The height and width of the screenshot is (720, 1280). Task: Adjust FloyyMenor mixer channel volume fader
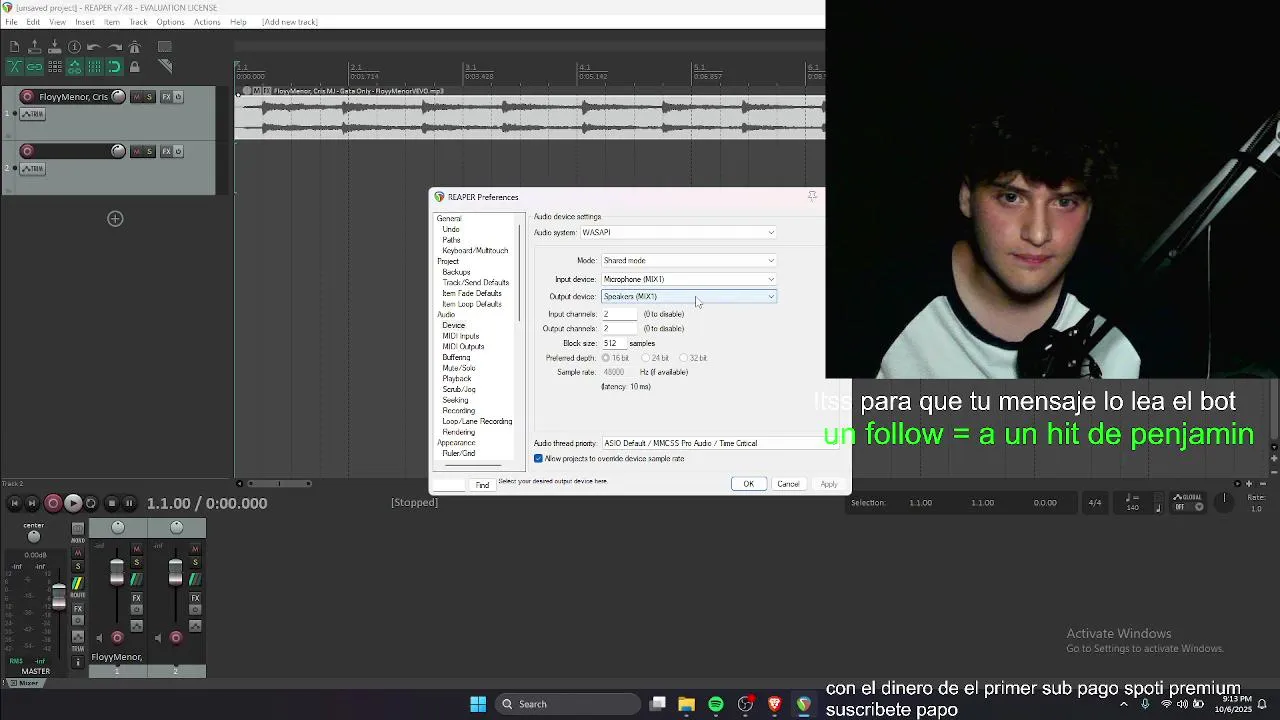(x=117, y=573)
